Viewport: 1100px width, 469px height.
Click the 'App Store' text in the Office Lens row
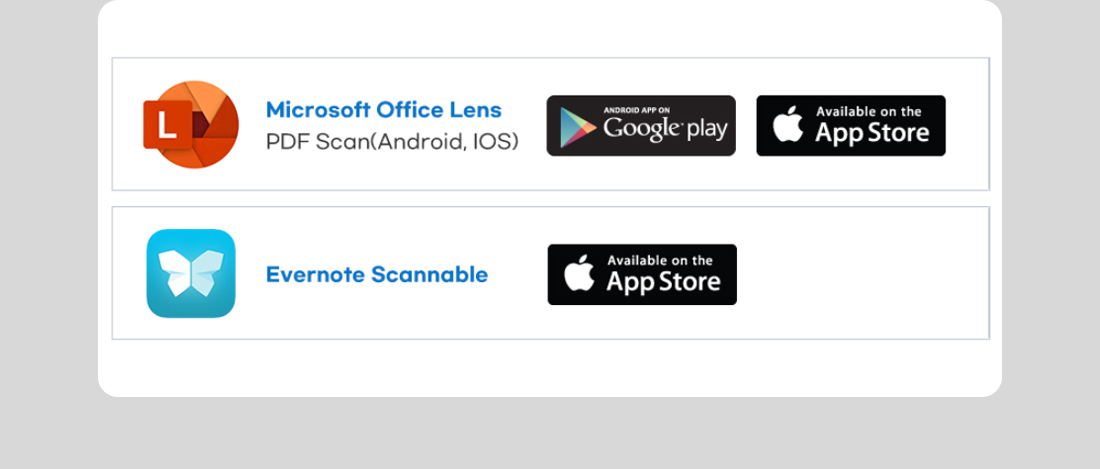coord(872,132)
